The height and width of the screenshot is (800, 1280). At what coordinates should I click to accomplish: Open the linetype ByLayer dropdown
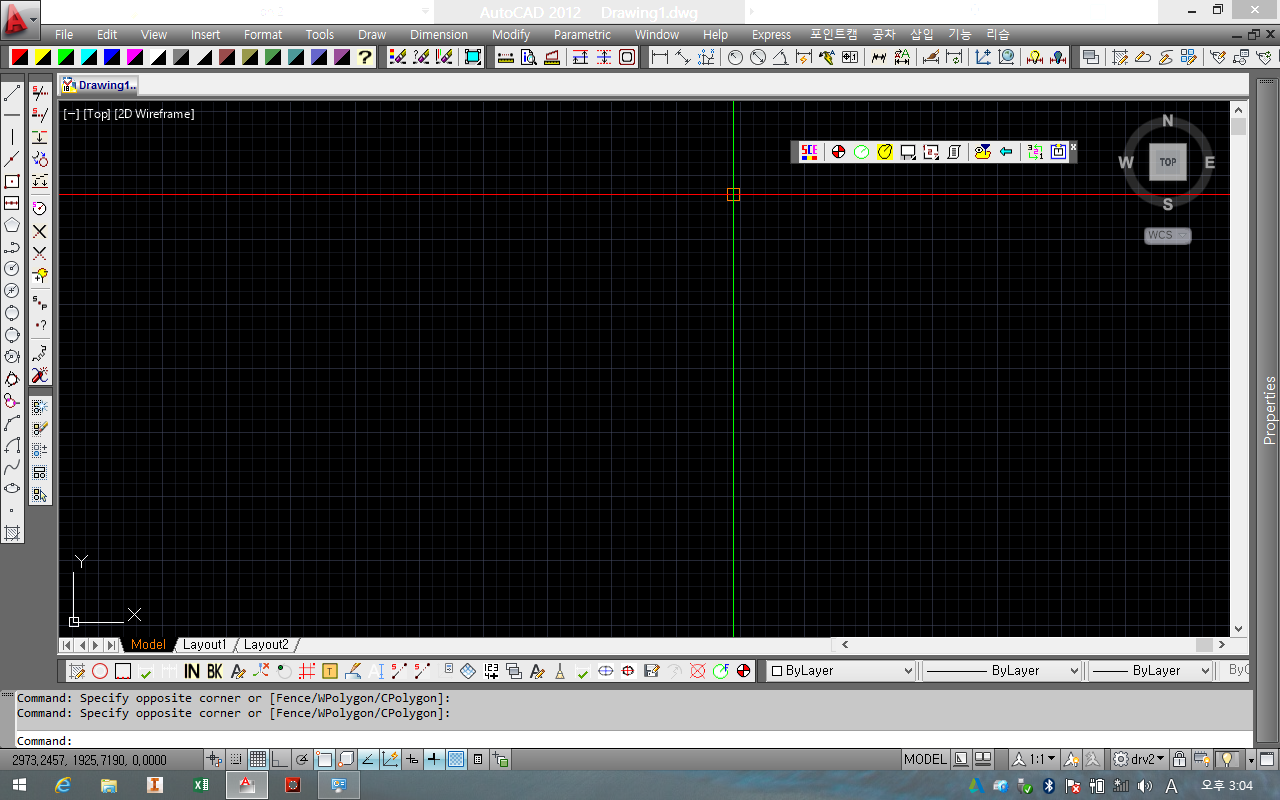(1002, 671)
